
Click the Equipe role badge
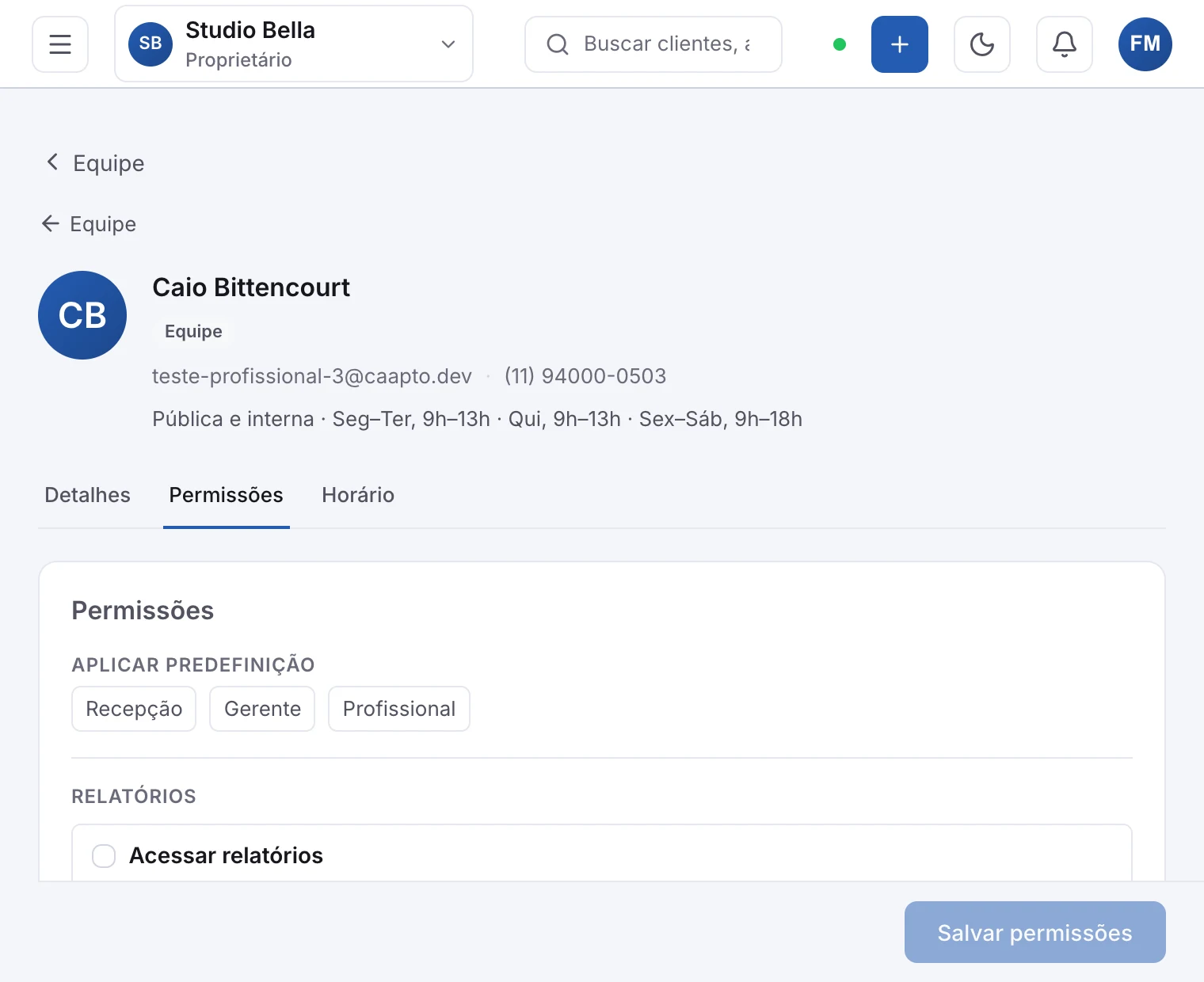click(193, 331)
